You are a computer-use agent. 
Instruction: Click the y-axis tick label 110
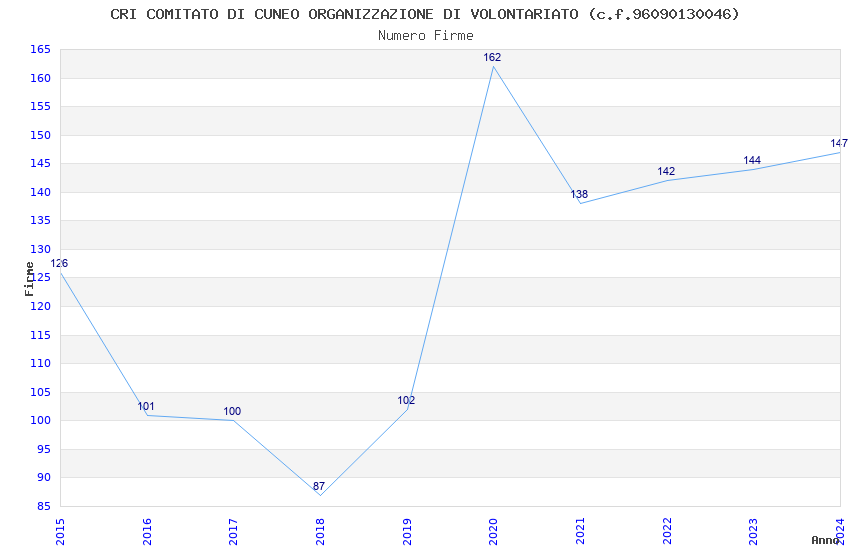click(x=40, y=364)
